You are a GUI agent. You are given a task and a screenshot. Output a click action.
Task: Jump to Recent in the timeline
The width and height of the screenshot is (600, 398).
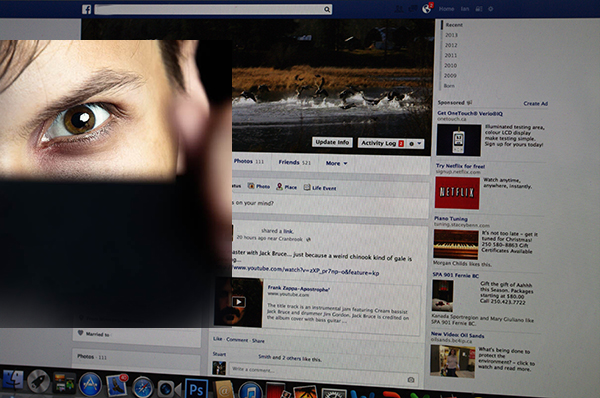pos(454,24)
